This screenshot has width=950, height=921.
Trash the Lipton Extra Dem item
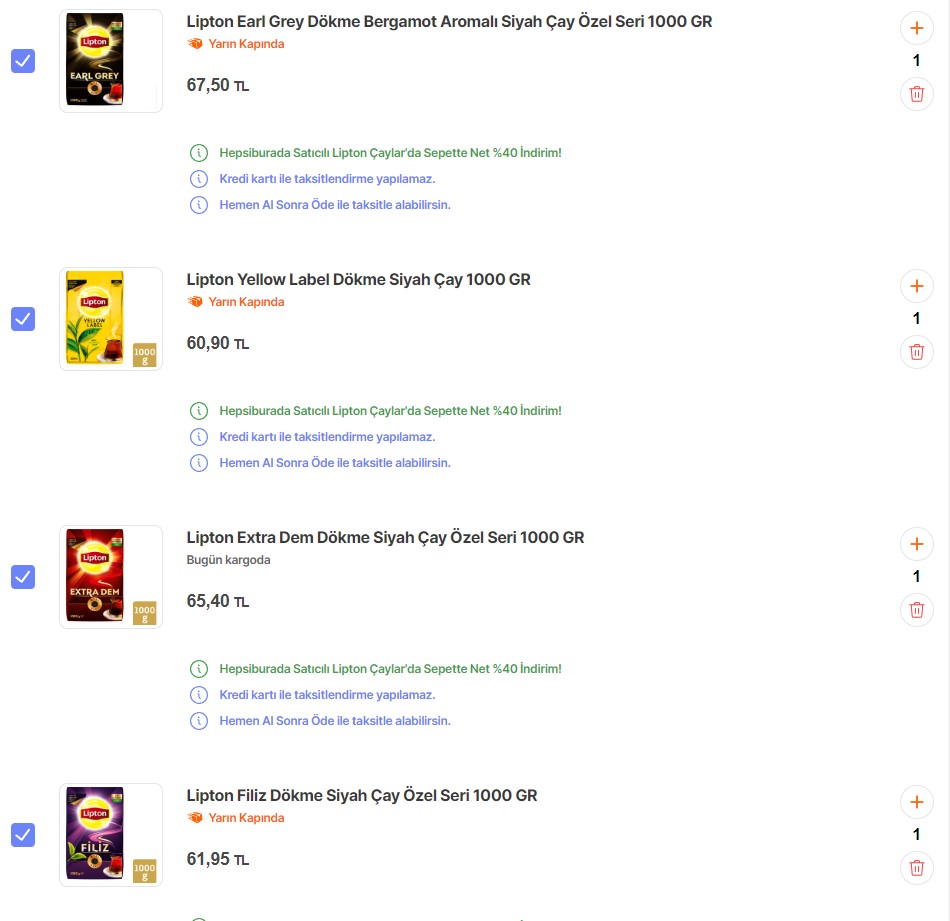(x=916, y=610)
